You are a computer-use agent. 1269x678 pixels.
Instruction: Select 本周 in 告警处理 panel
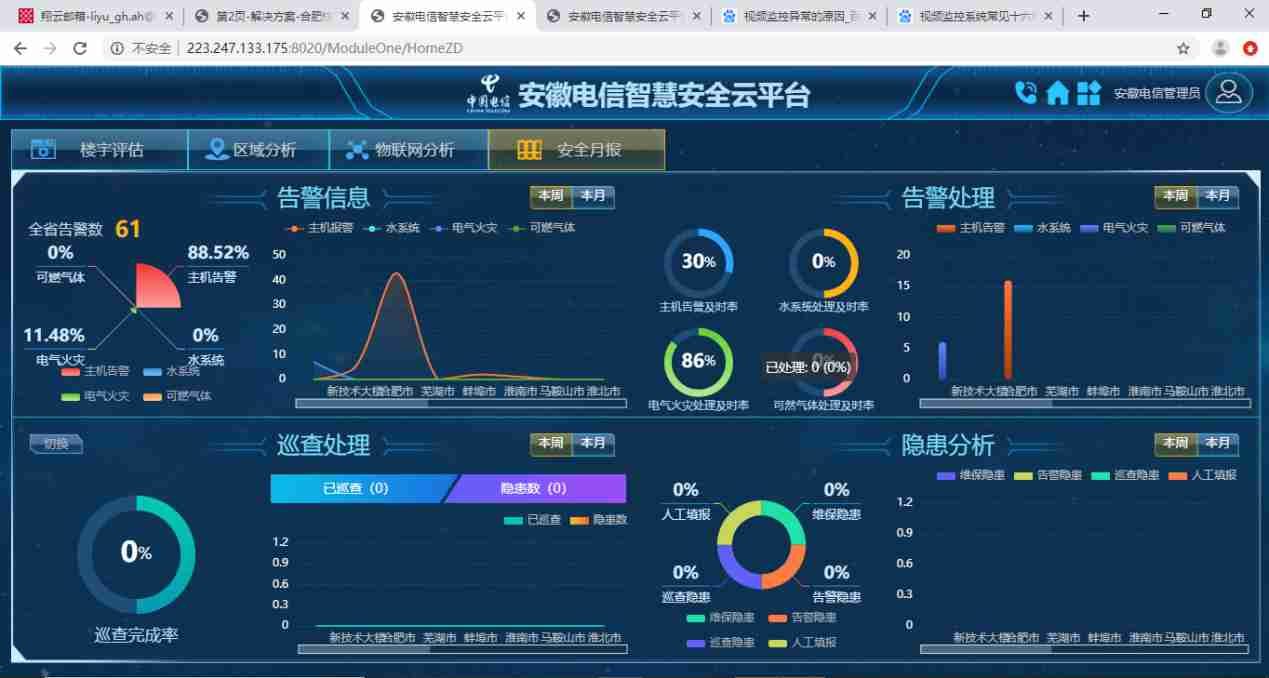[1175, 196]
